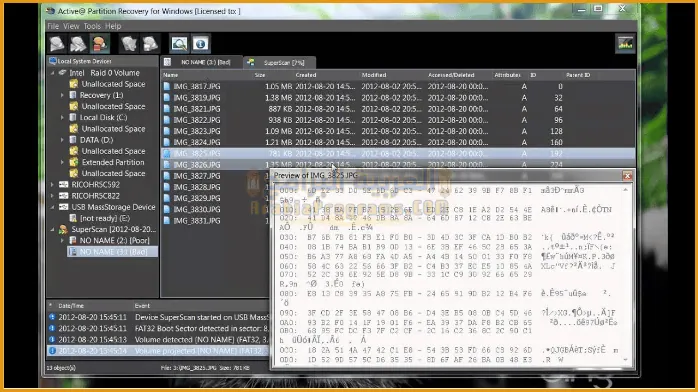Click the drive icon next to DATA (D:)

coord(73,140)
